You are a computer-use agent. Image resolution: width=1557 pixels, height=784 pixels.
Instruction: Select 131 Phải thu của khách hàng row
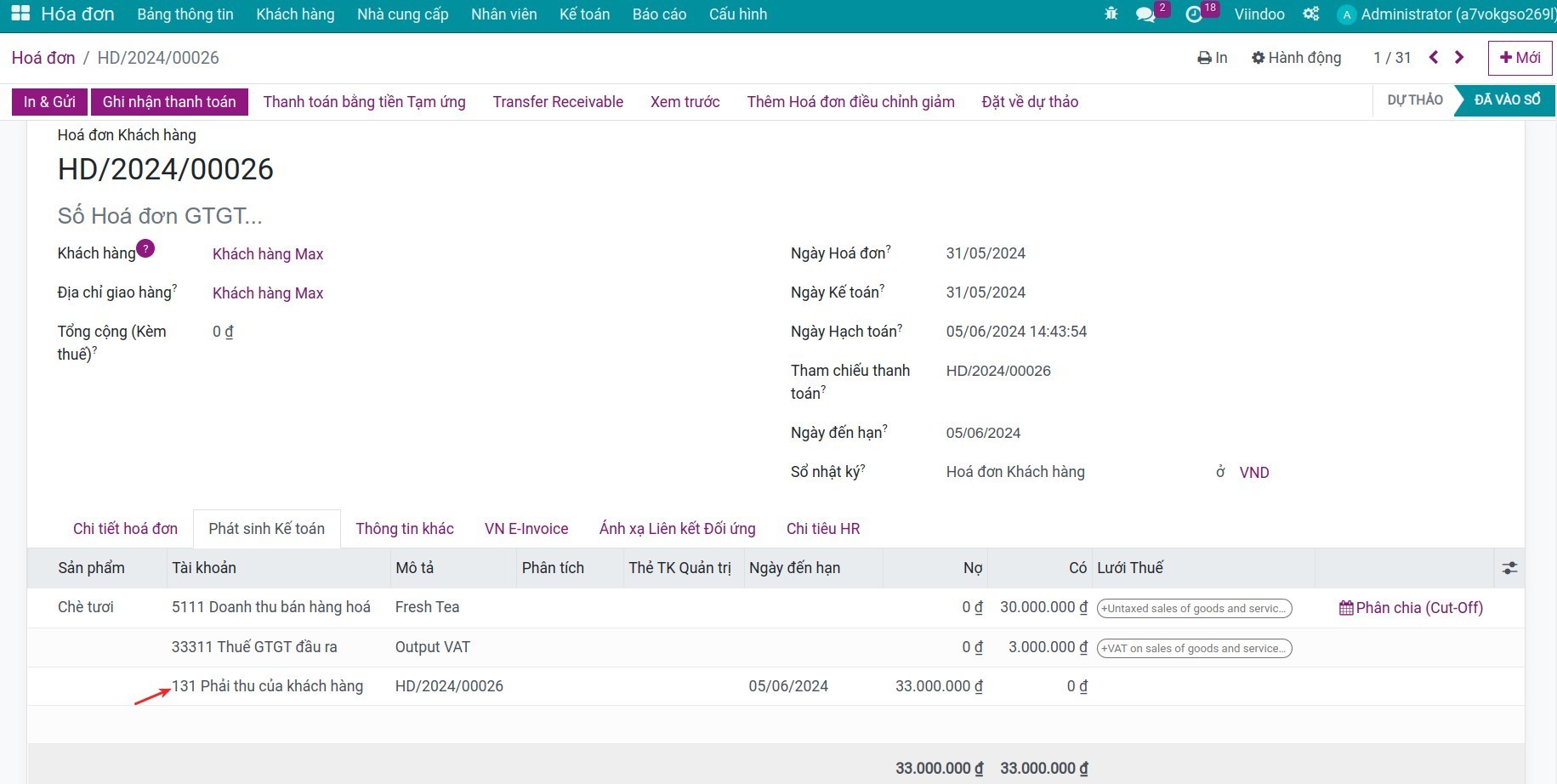(x=776, y=686)
